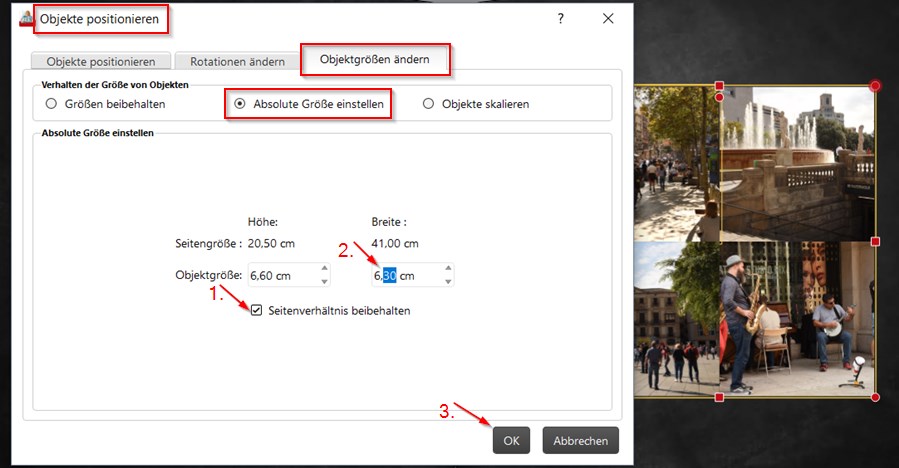Choose Absolute Größe einstellen radio button

click(239, 104)
